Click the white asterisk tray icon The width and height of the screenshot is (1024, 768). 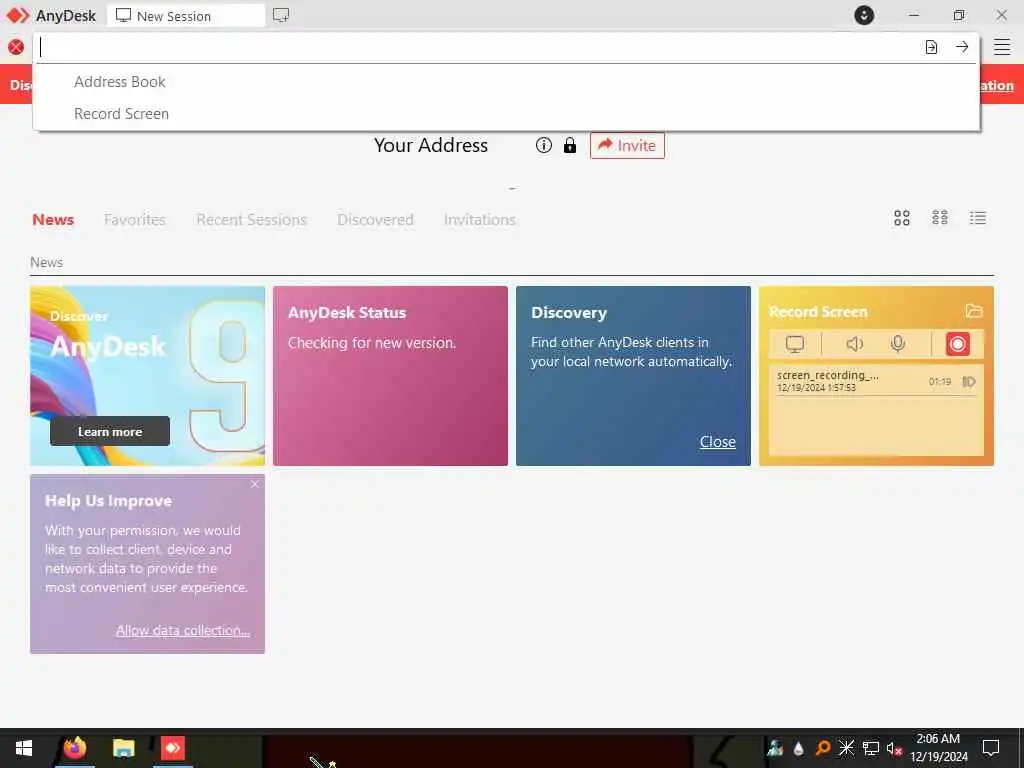click(x=846, y=748)
